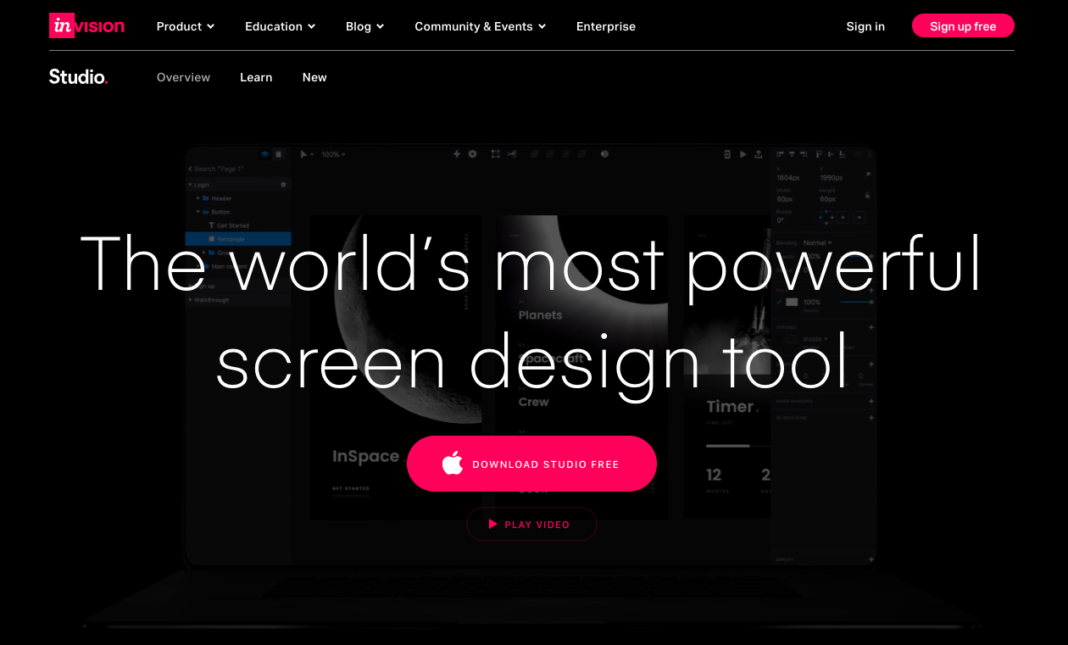Viewport: 1068px width, 645px height.
Task: Click the export/share icon in the toolbar
Action: [x=758, y=154]
